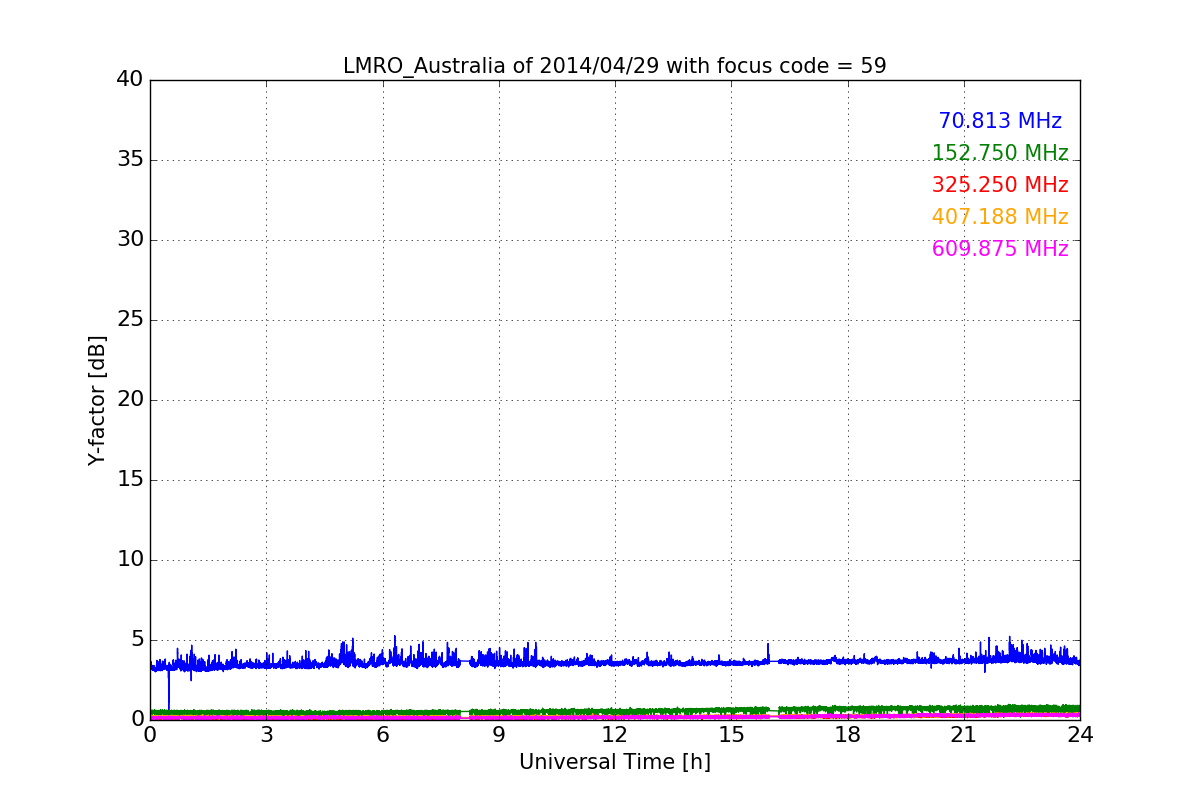Click the 'Universal Time [h]' axis label
The width and height of the screenshot is (1200, 800).
[x=615, y=762]
